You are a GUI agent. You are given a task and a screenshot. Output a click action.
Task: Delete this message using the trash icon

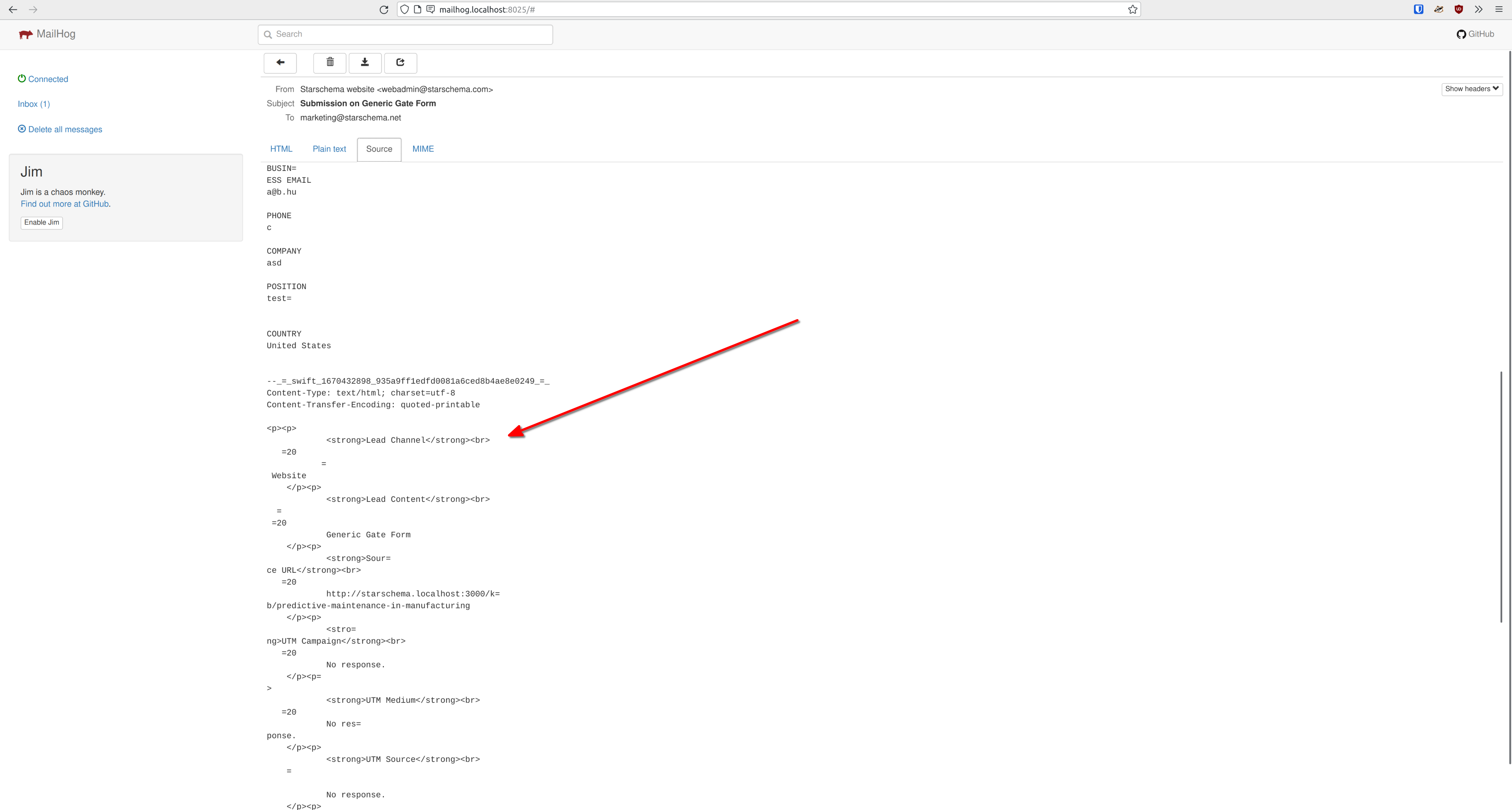[x=329, y=63]
